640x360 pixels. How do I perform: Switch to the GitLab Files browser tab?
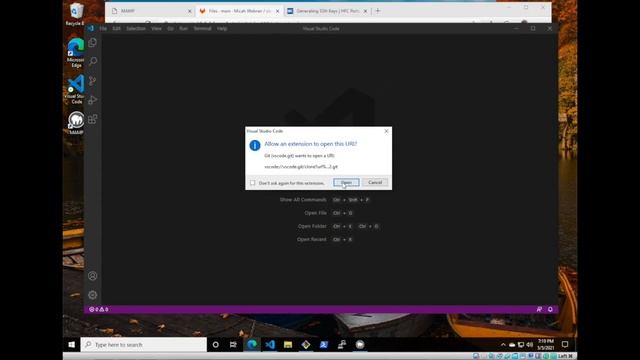(x=239, y=11)
